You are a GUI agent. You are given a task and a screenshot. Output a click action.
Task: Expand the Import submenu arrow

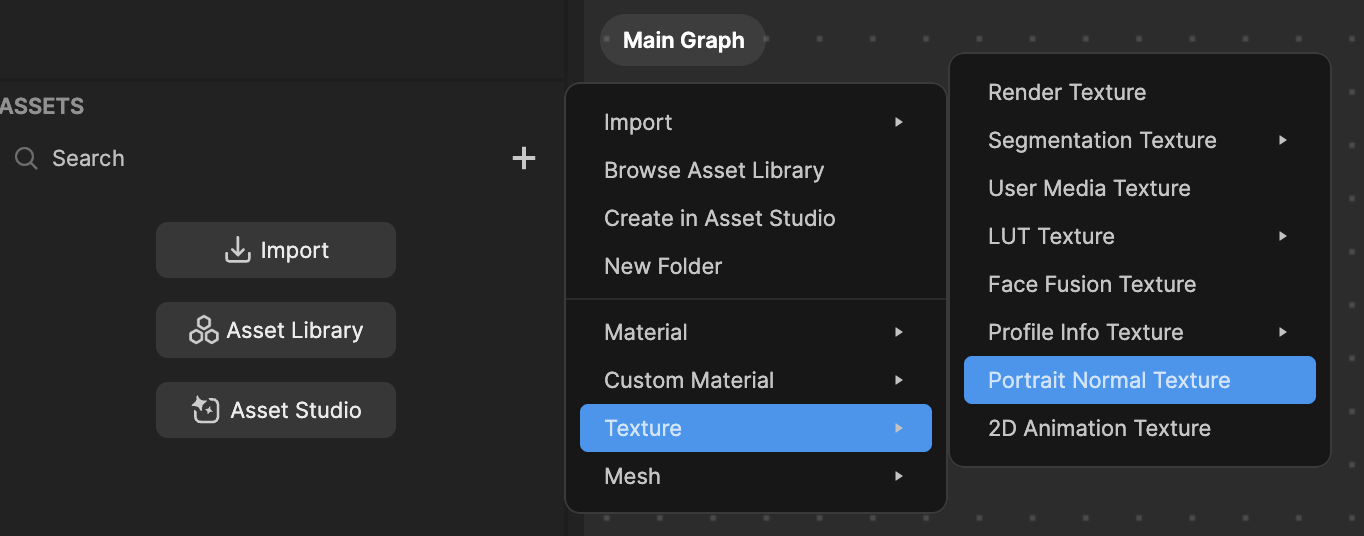click(x=899, y=122)
